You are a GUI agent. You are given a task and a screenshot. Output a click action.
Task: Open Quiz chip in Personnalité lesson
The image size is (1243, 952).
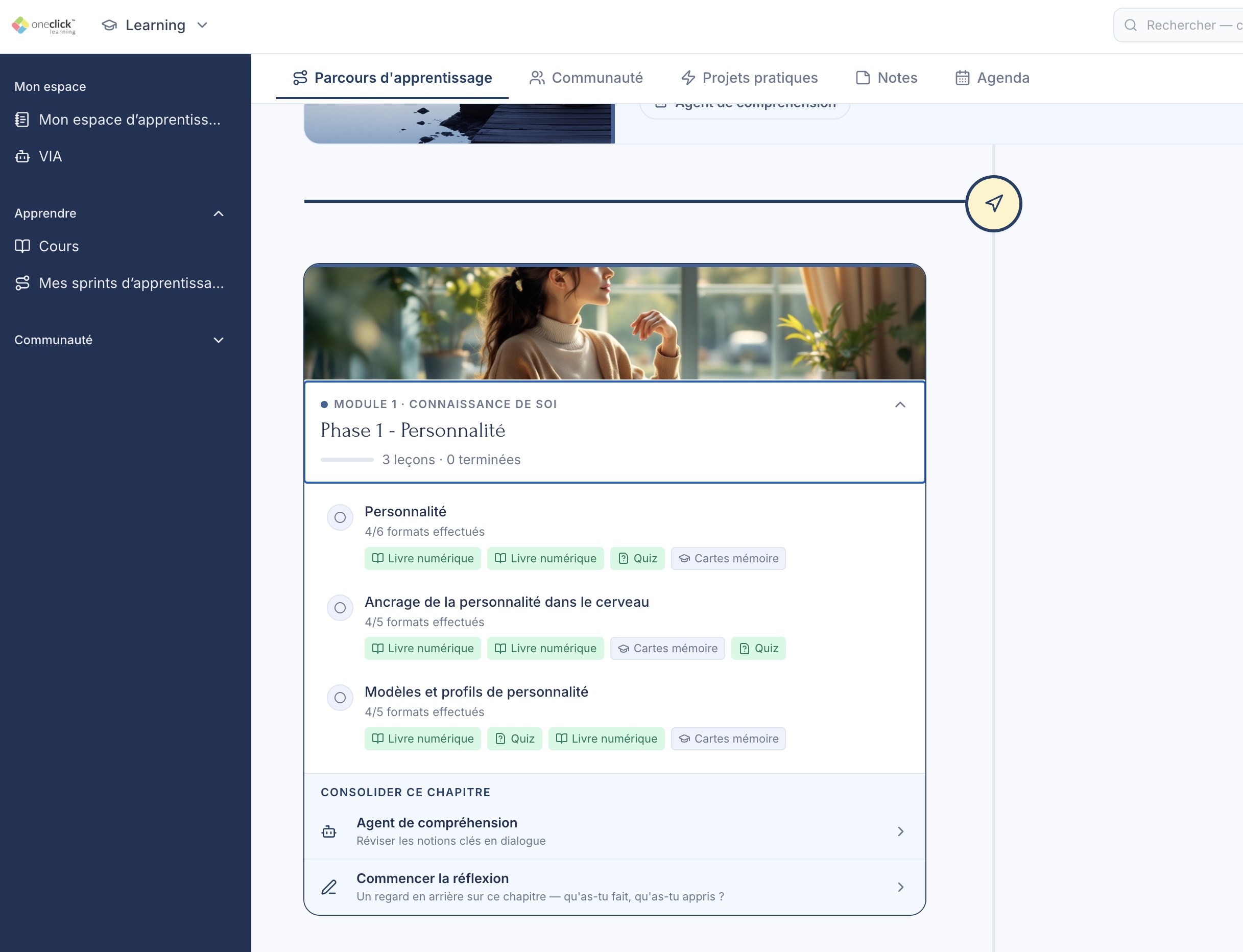(637, 558)
